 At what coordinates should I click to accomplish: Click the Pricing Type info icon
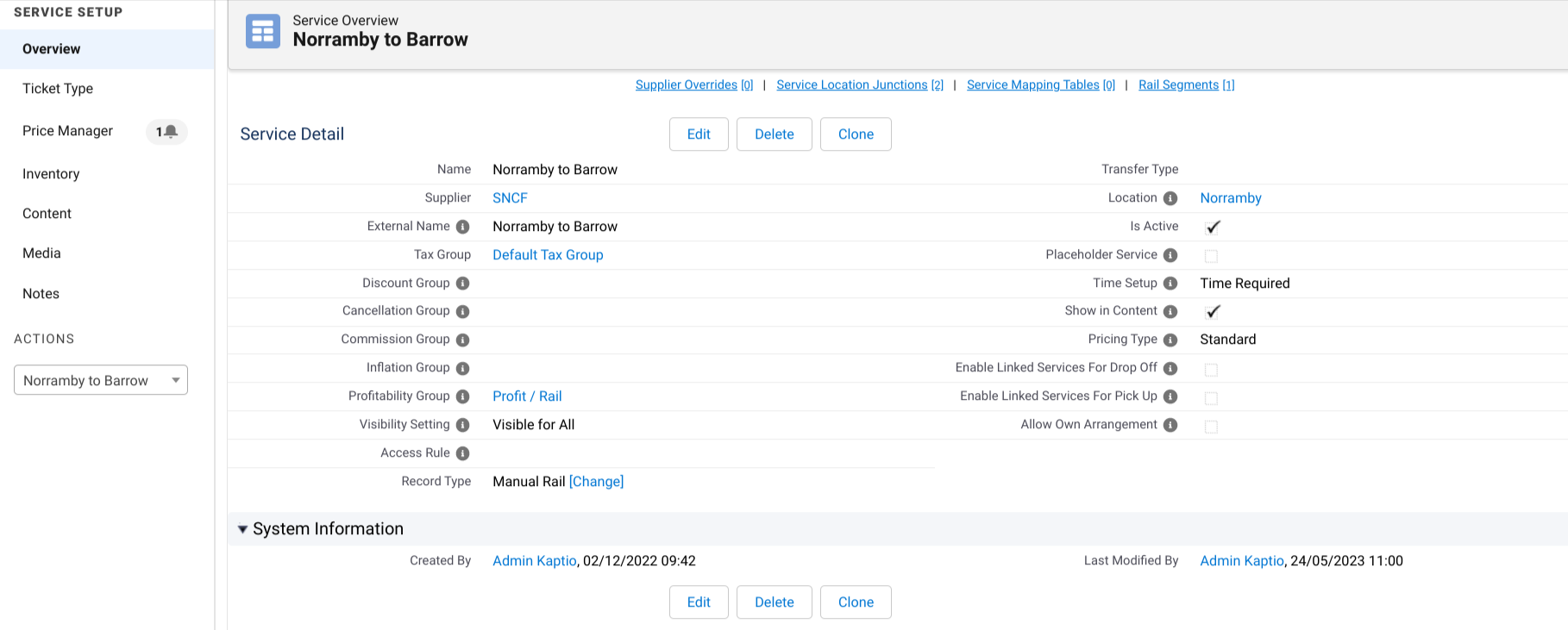1170,340
